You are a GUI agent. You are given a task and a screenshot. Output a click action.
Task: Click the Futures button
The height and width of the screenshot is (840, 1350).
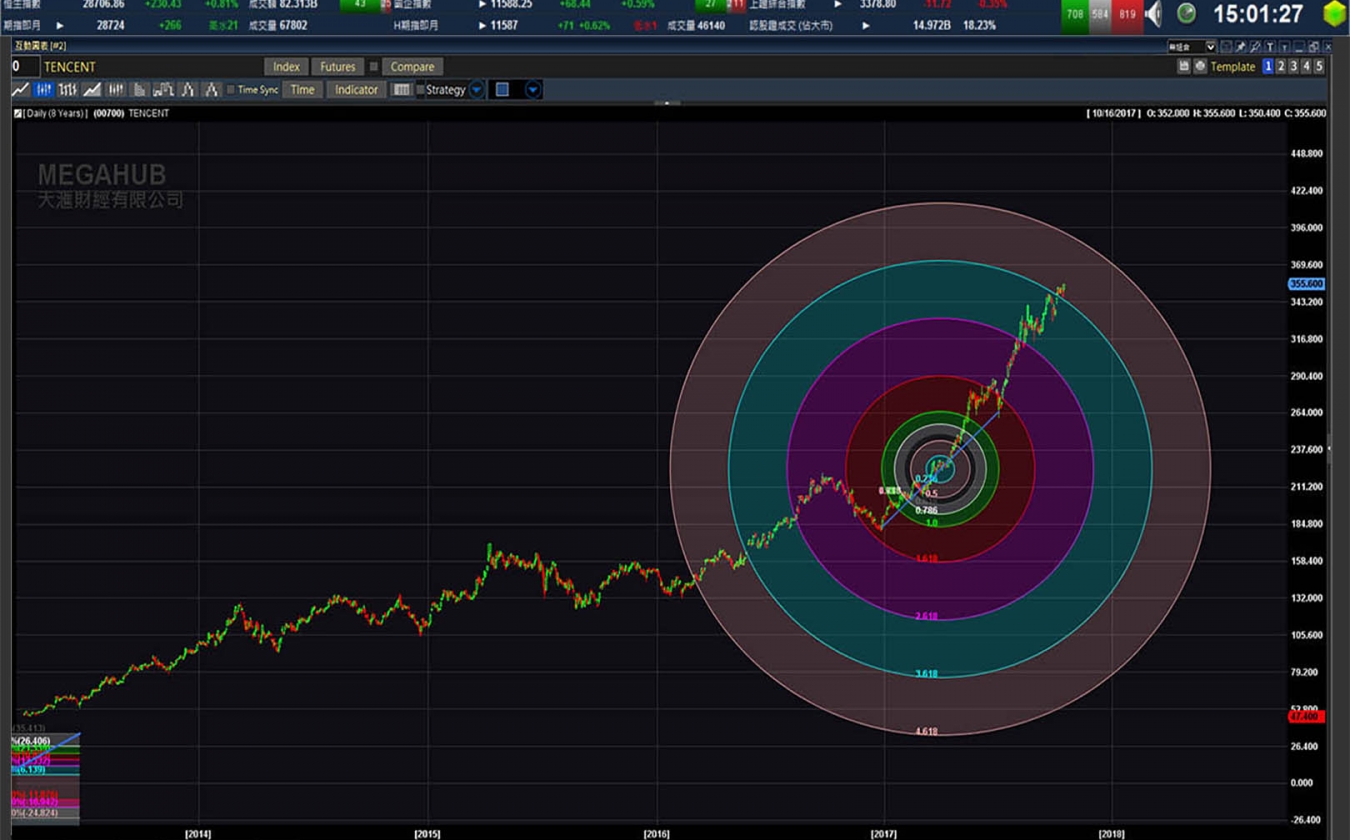pyautogui.click(x=337, y=67)
